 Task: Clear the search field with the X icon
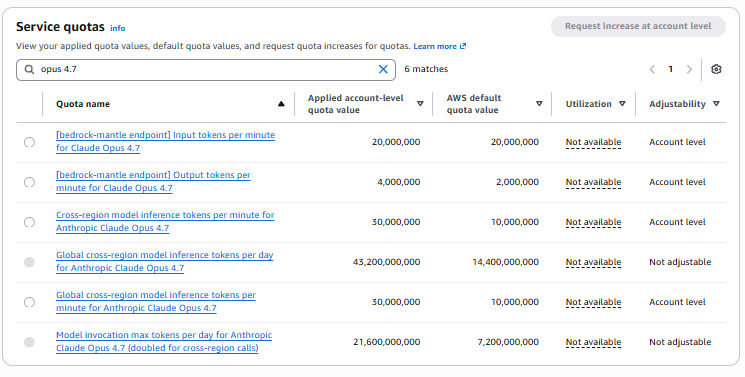(x=383, y=69)
